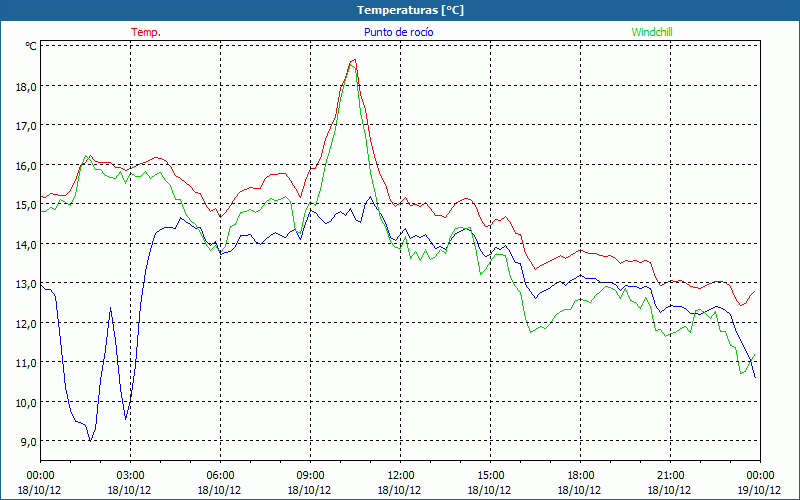Click the 9,0 y-axis value
800x500 pixels.
click(29, 442)
